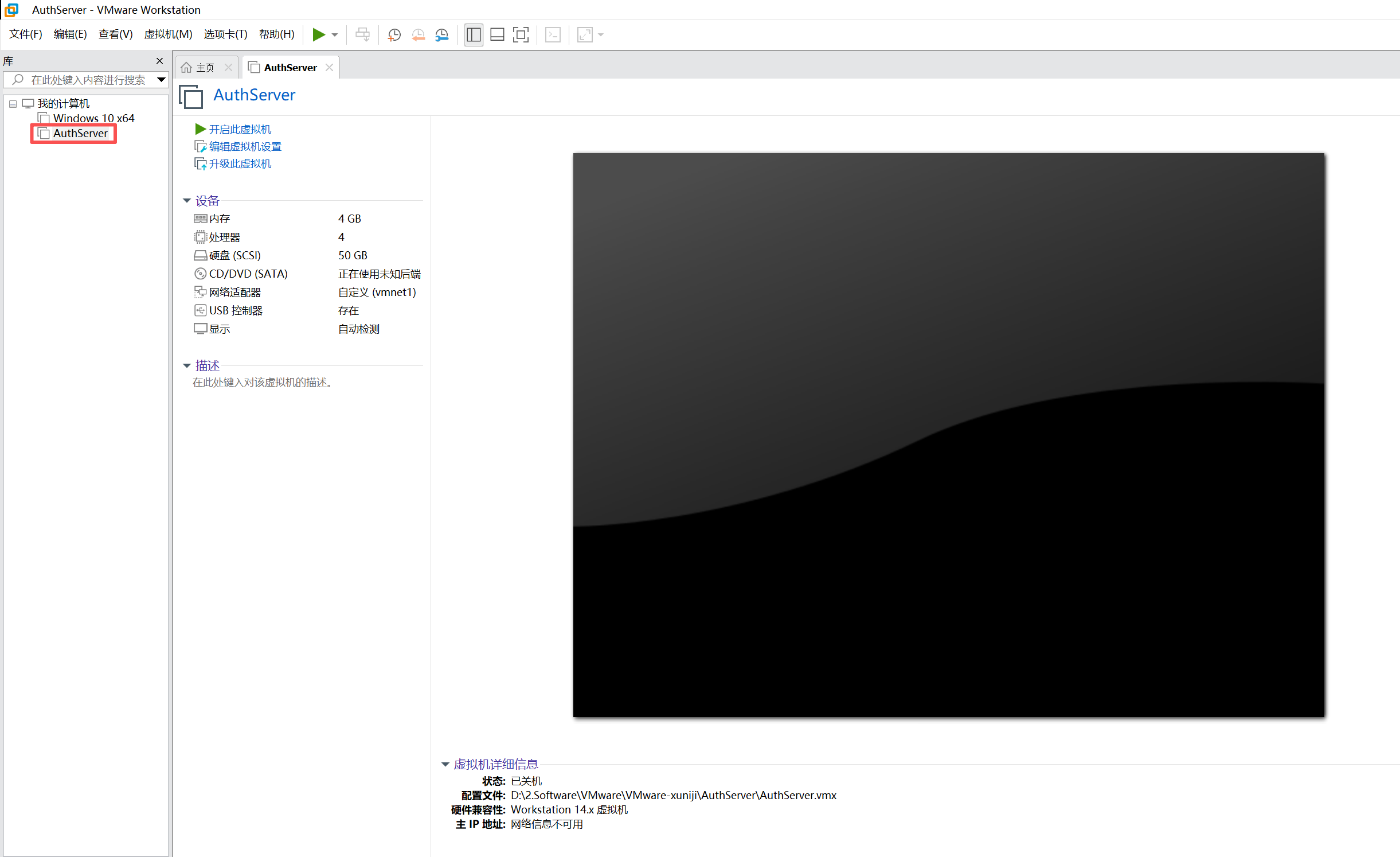Click the USB 控制器 device icon
1400x857 pixels.
pos(200,310)
